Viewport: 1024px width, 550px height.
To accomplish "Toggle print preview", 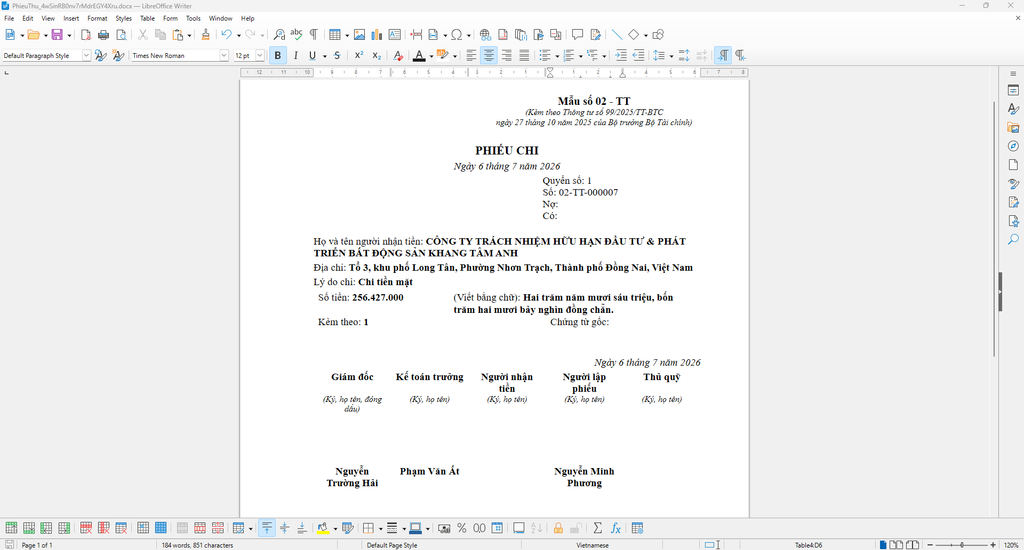I will (x=121, y=35).
